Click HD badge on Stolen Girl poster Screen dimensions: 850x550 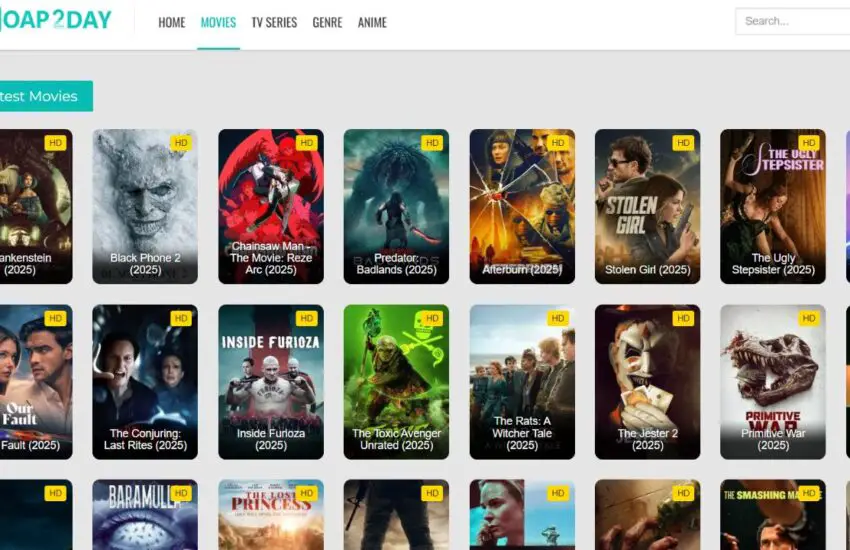click(683, 143)
